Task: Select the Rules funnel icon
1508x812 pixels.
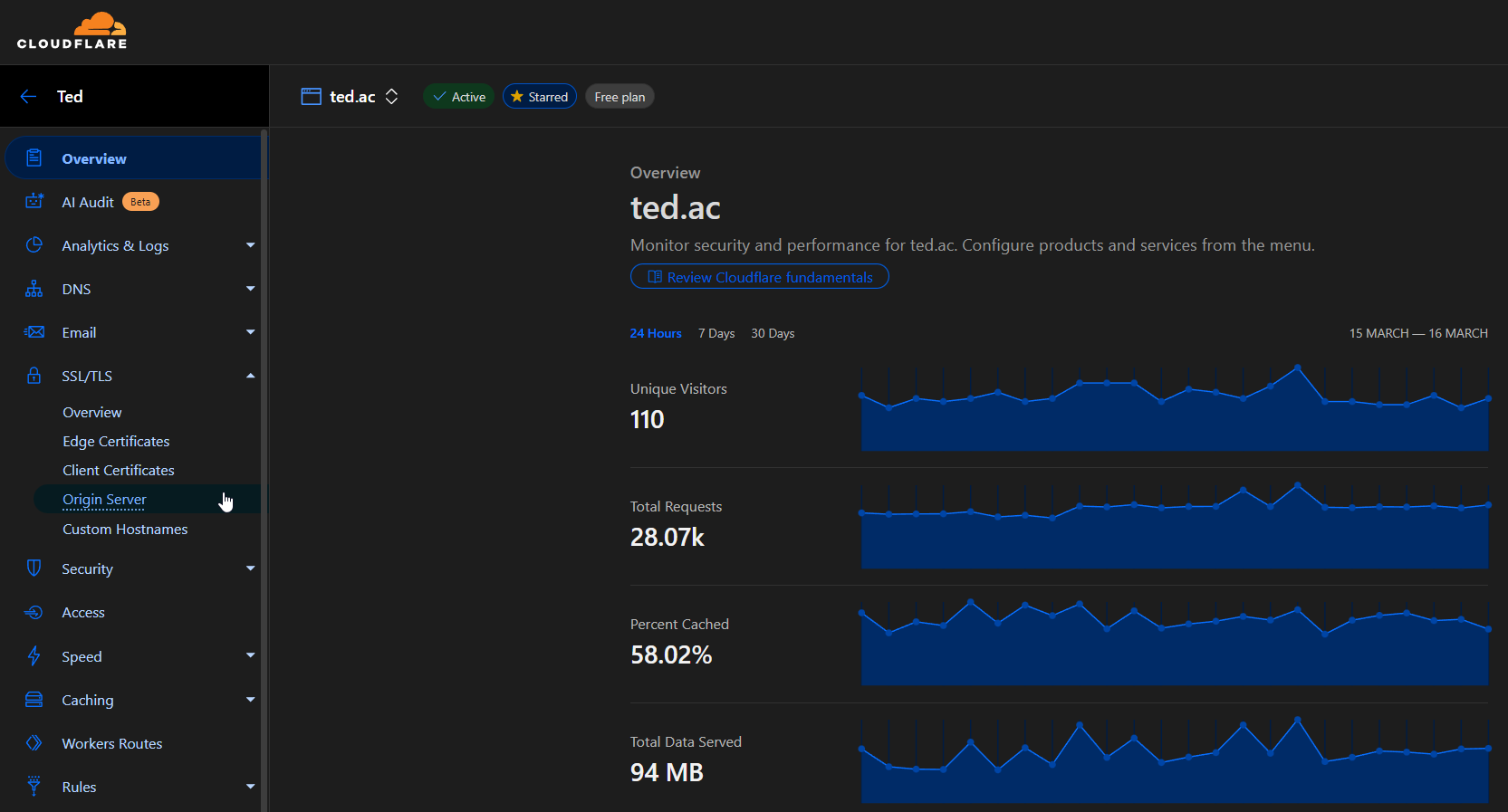Action: pos(34,787)
